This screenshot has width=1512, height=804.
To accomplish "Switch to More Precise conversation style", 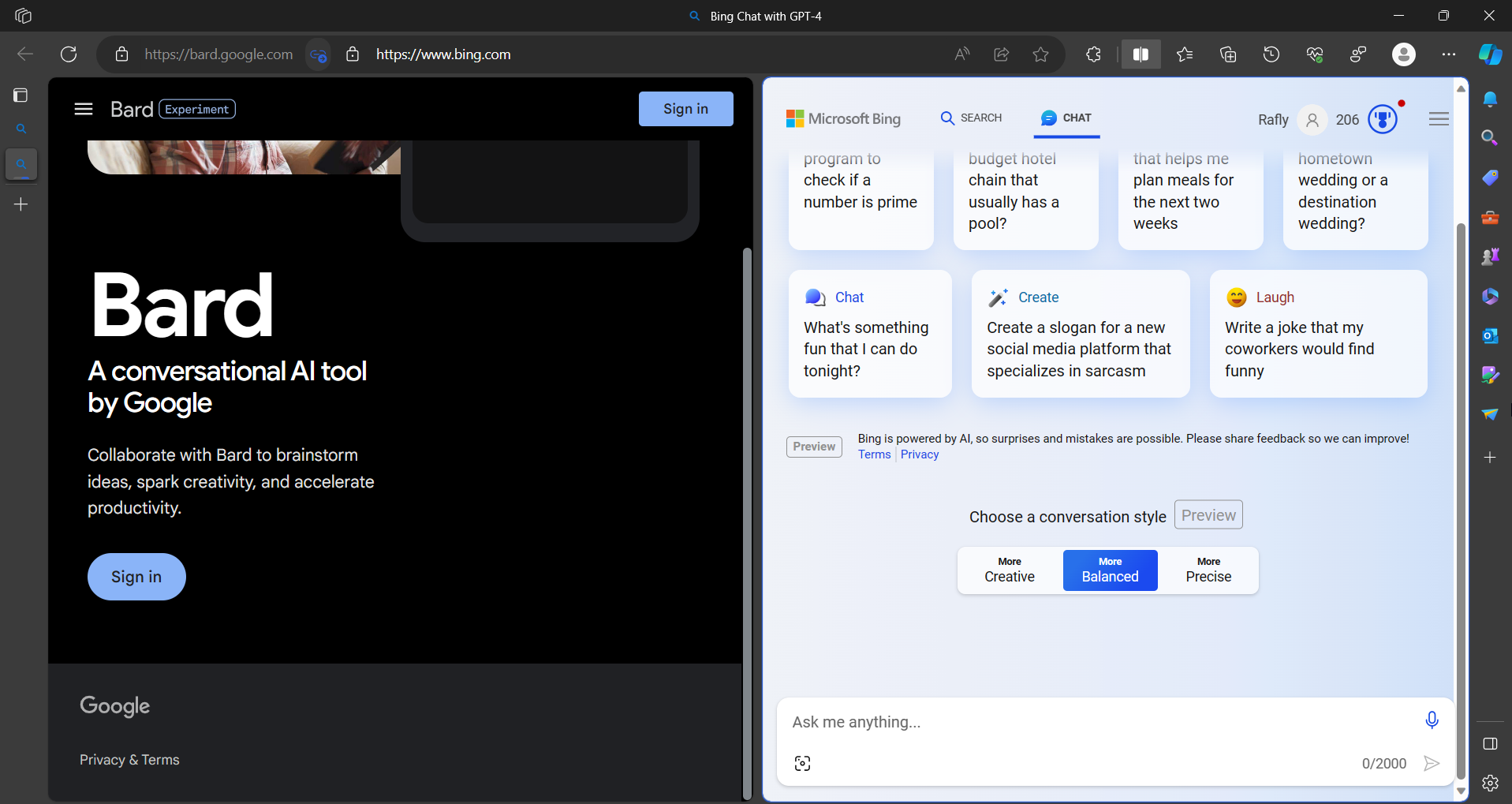I will (1208, 570).
